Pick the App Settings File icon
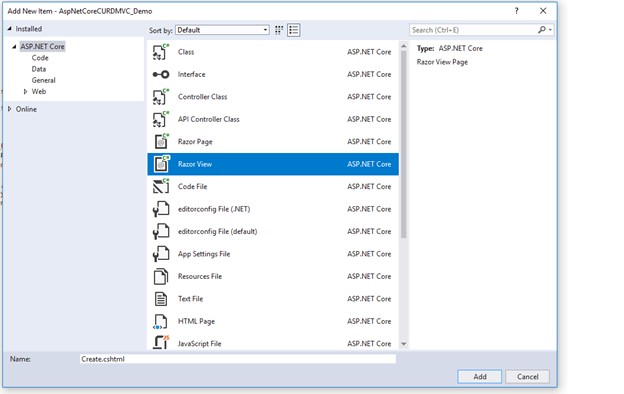 pyautogui.click(x=161, y=254)
